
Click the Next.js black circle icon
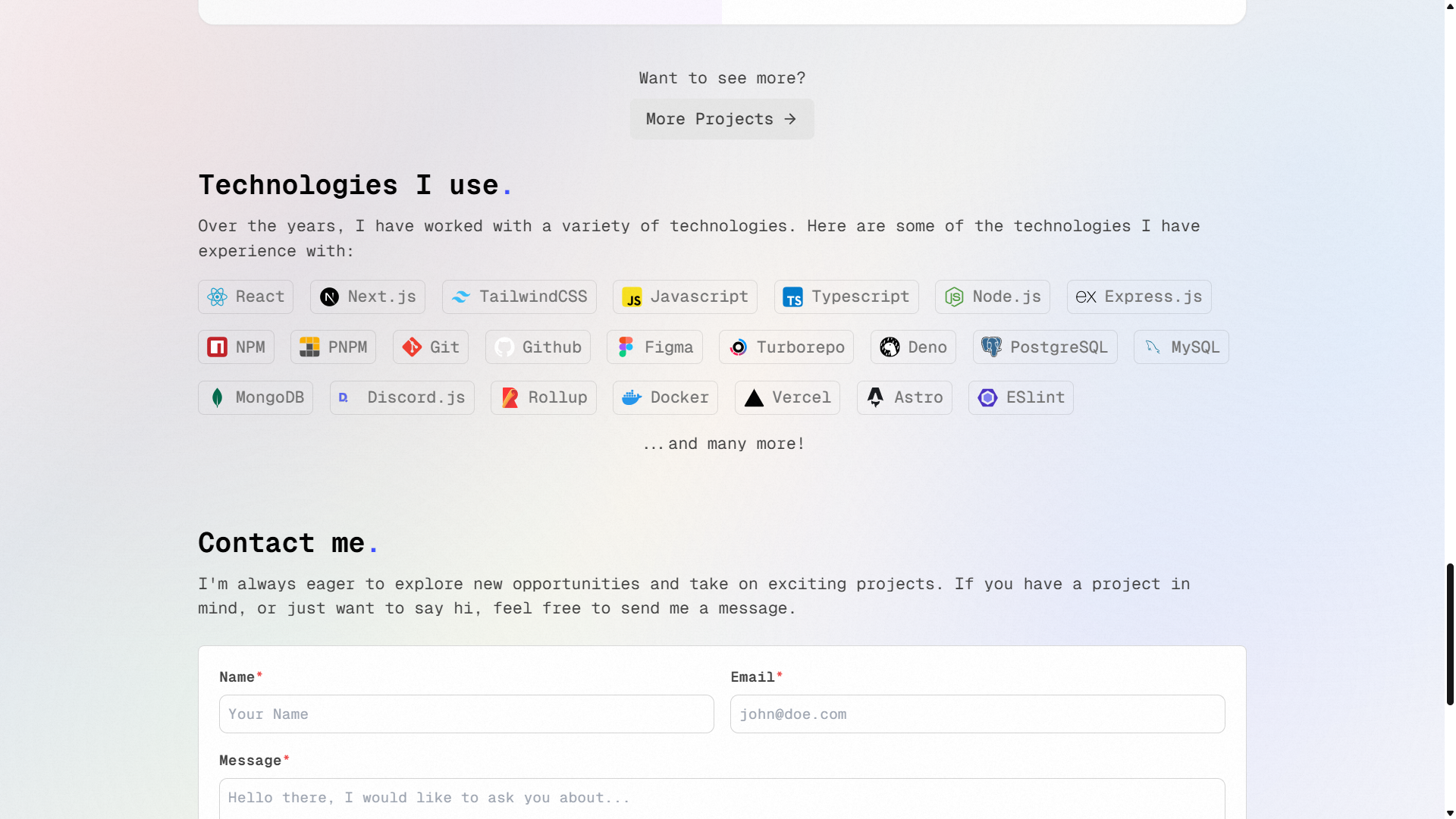329,297
